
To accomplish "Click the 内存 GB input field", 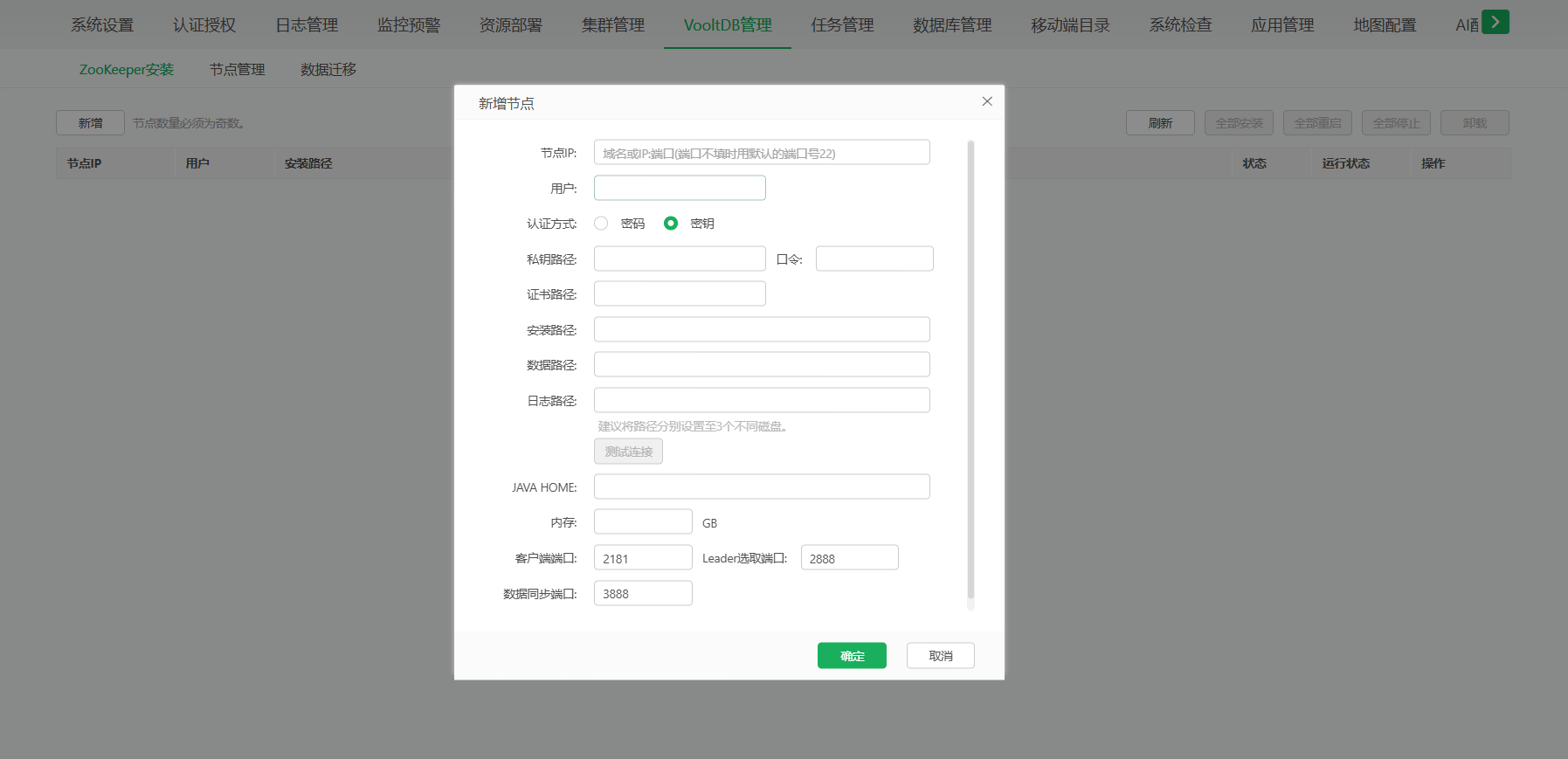I will [643, 522].
